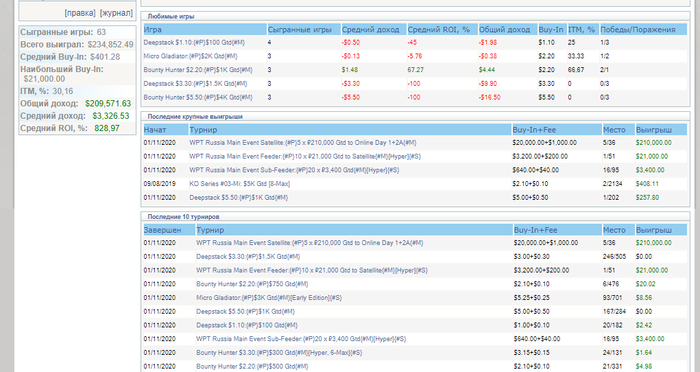Image resolution: width=700 pixels, height=372 pixels.
Task: Sort by Сыгранные игры column header
Action: click(x=300, y=30)
